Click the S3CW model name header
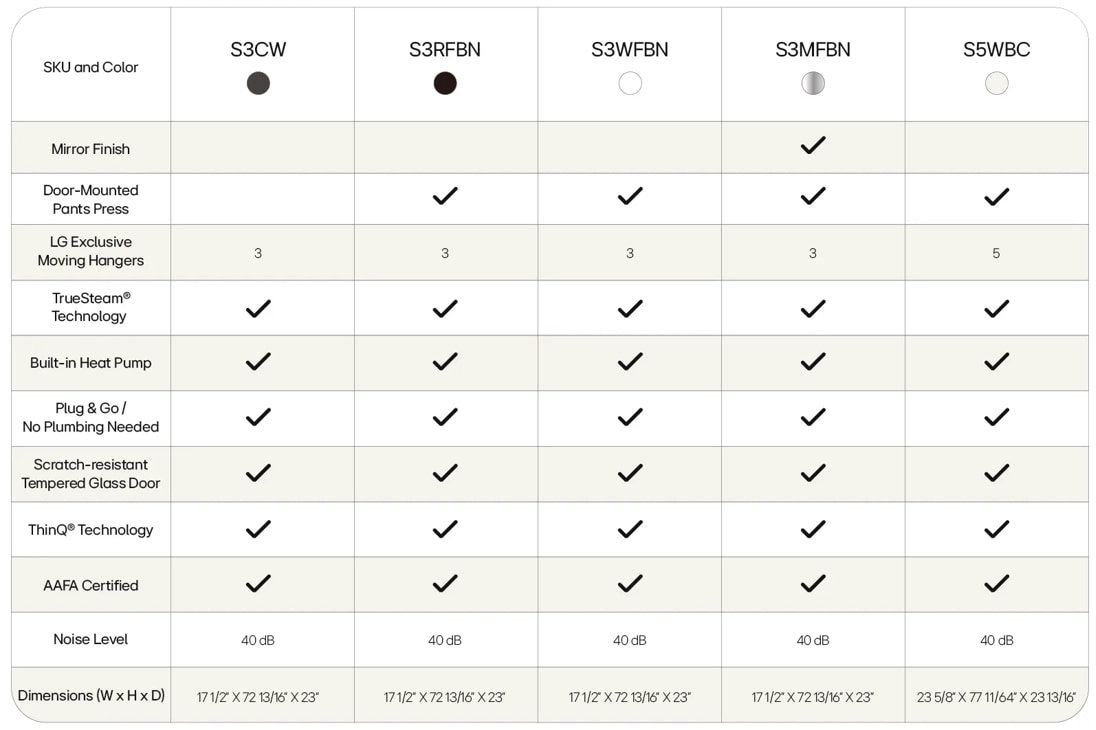 click(x=258, y=50)
